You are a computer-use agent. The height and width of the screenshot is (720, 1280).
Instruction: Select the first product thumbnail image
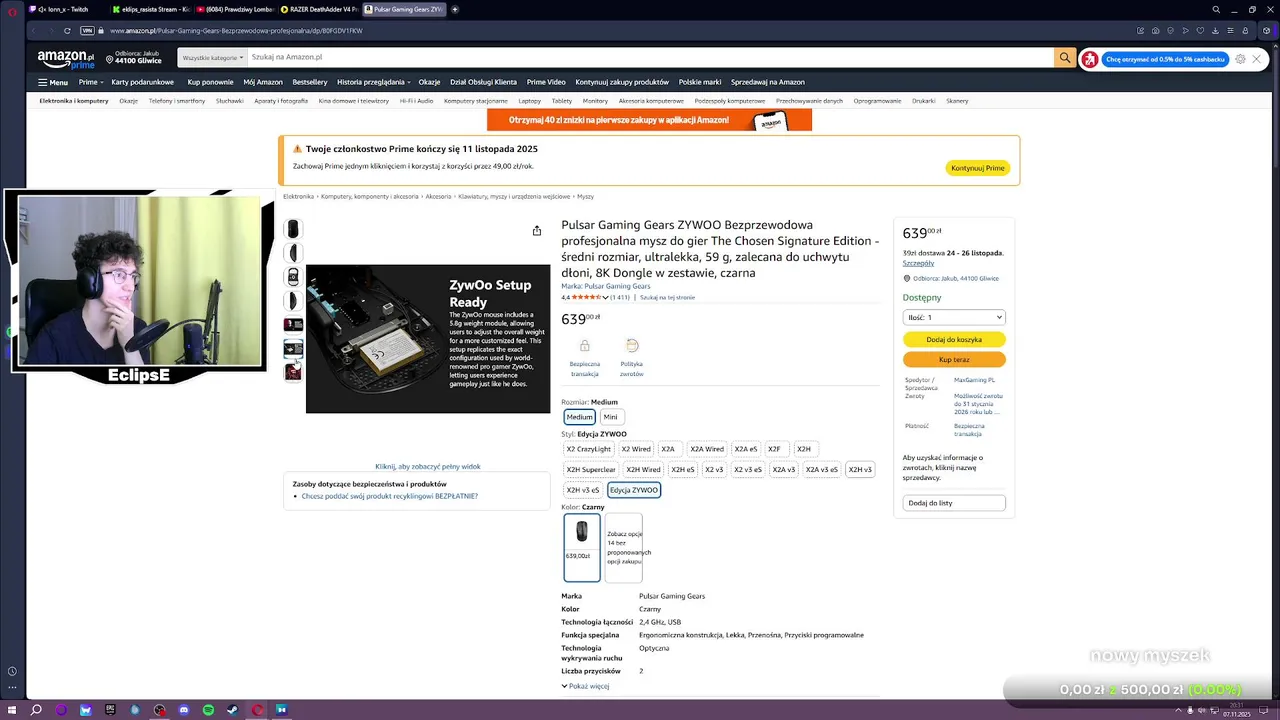point(293,229)
